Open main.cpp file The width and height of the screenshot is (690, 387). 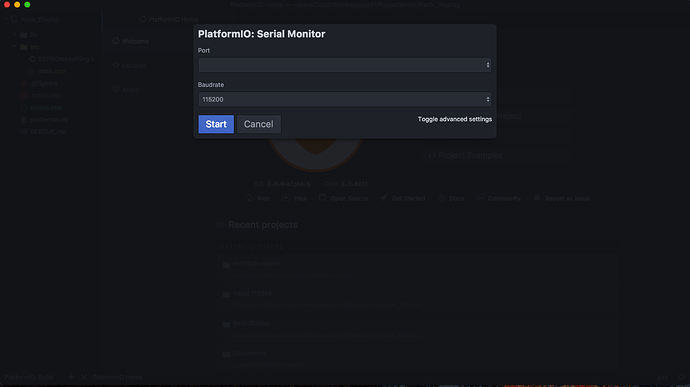52,71
